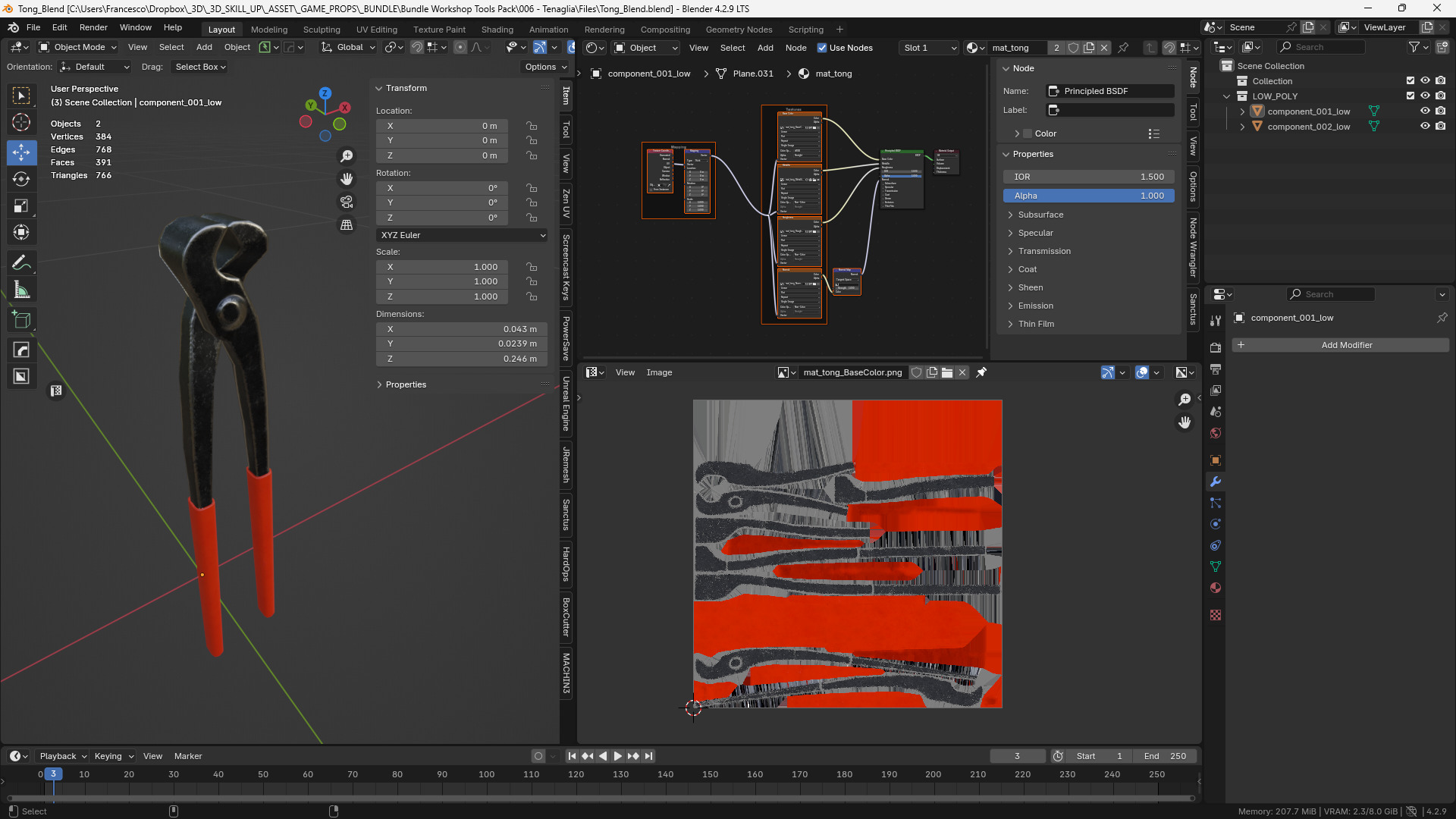Select the Rotate tool icon
This screenshot has height=819, width=1456.
pyautogui.click(x=21, y=179)
